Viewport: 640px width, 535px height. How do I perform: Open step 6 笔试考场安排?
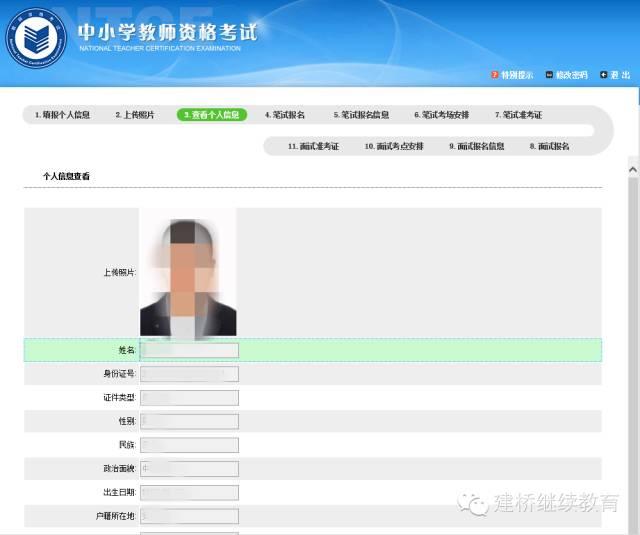tap(441, 115)
